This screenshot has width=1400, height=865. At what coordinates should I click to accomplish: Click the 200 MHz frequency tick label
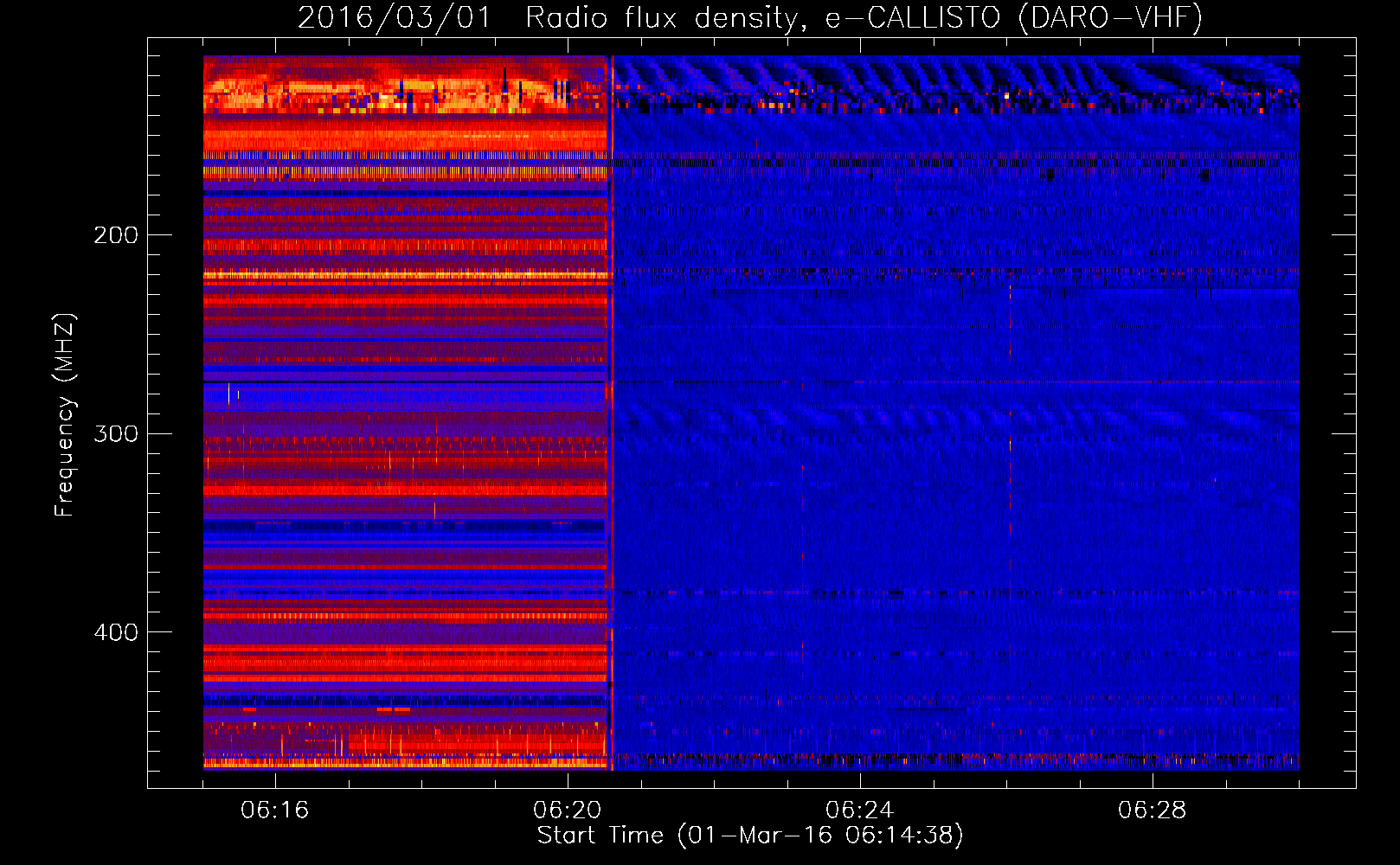point(115,234)
